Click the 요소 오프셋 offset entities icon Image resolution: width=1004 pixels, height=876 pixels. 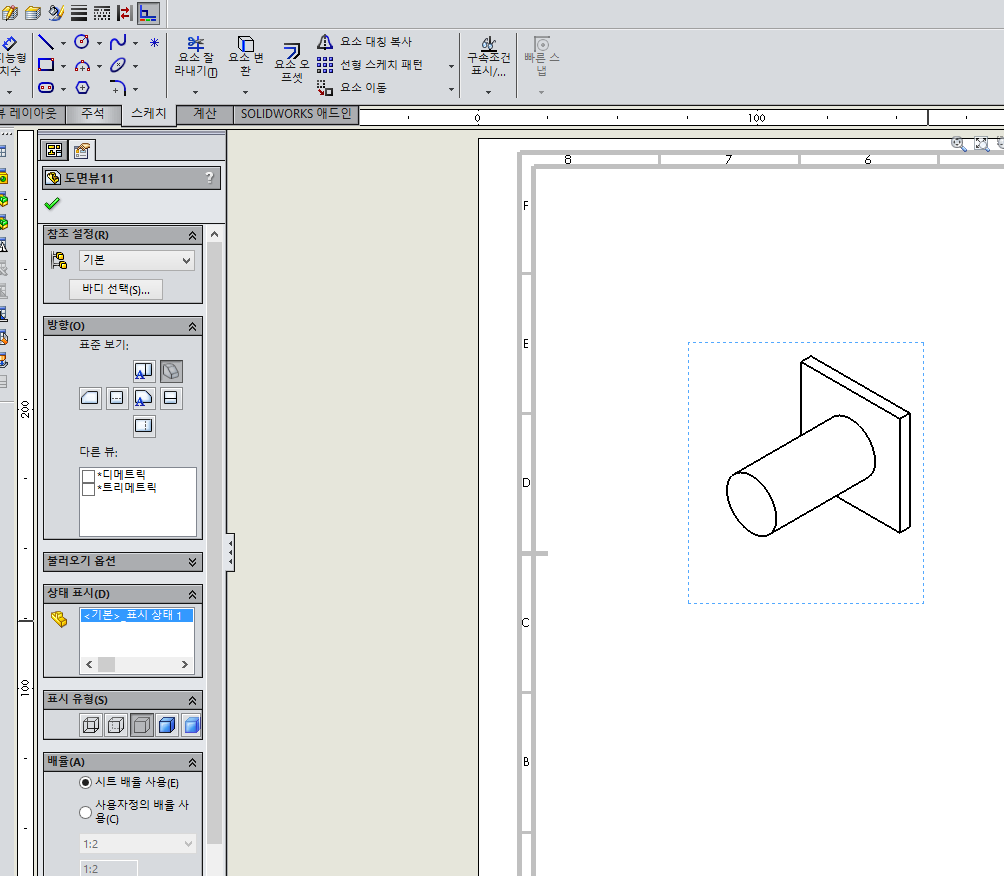coord(292,63)
